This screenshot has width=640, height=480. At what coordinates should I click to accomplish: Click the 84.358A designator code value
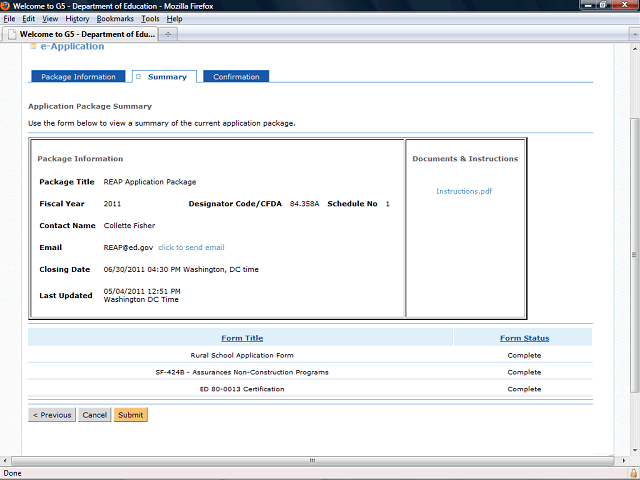304,204
